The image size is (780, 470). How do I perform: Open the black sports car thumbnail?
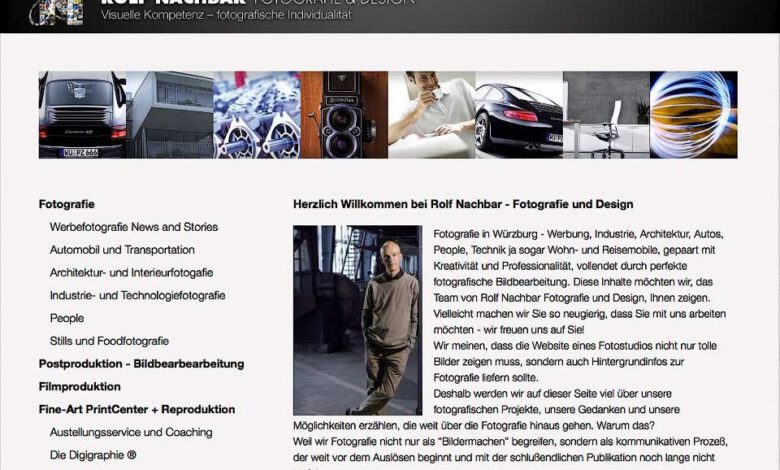519,115
